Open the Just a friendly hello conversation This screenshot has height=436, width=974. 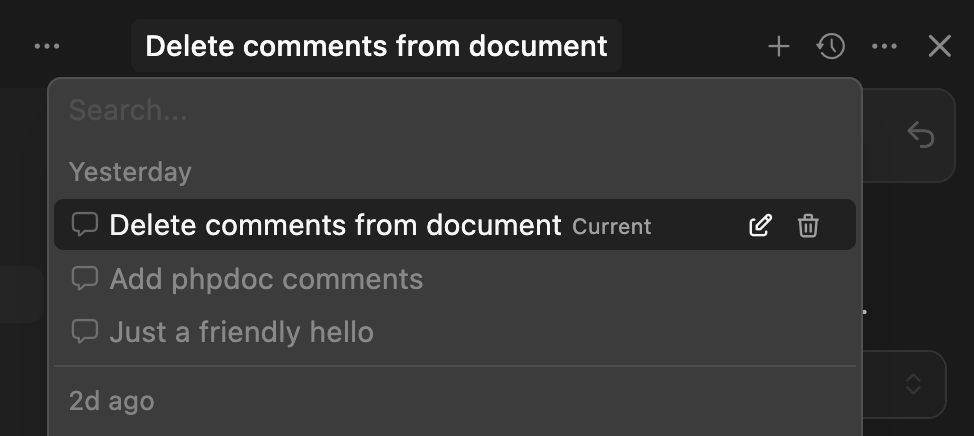(x=241, y=331)
